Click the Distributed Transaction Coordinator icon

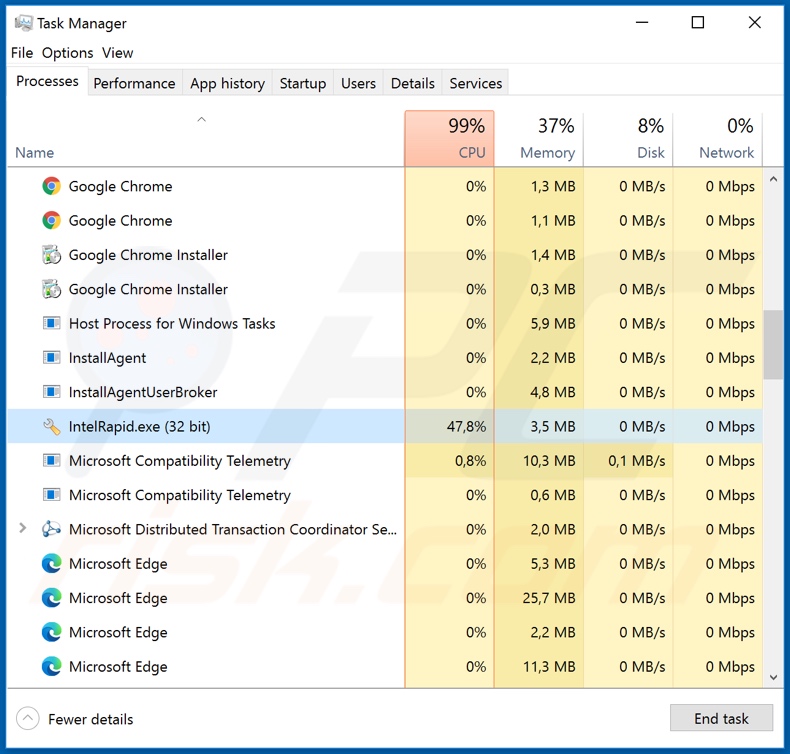click(x=51, y=529)
